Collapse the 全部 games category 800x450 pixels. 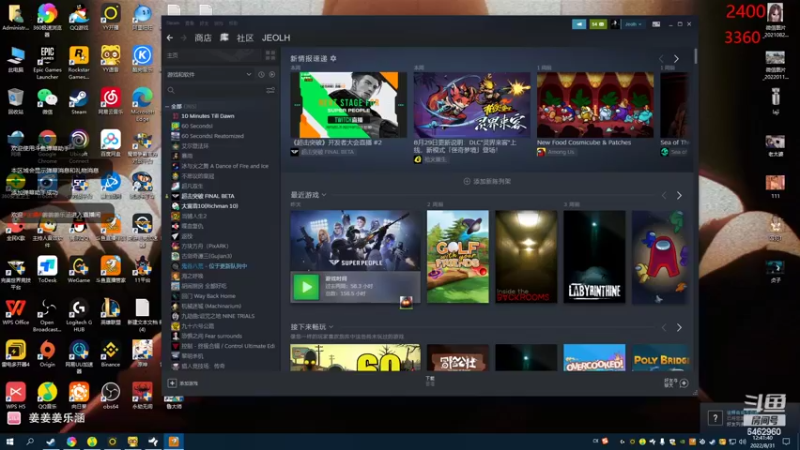click(167, 106)
